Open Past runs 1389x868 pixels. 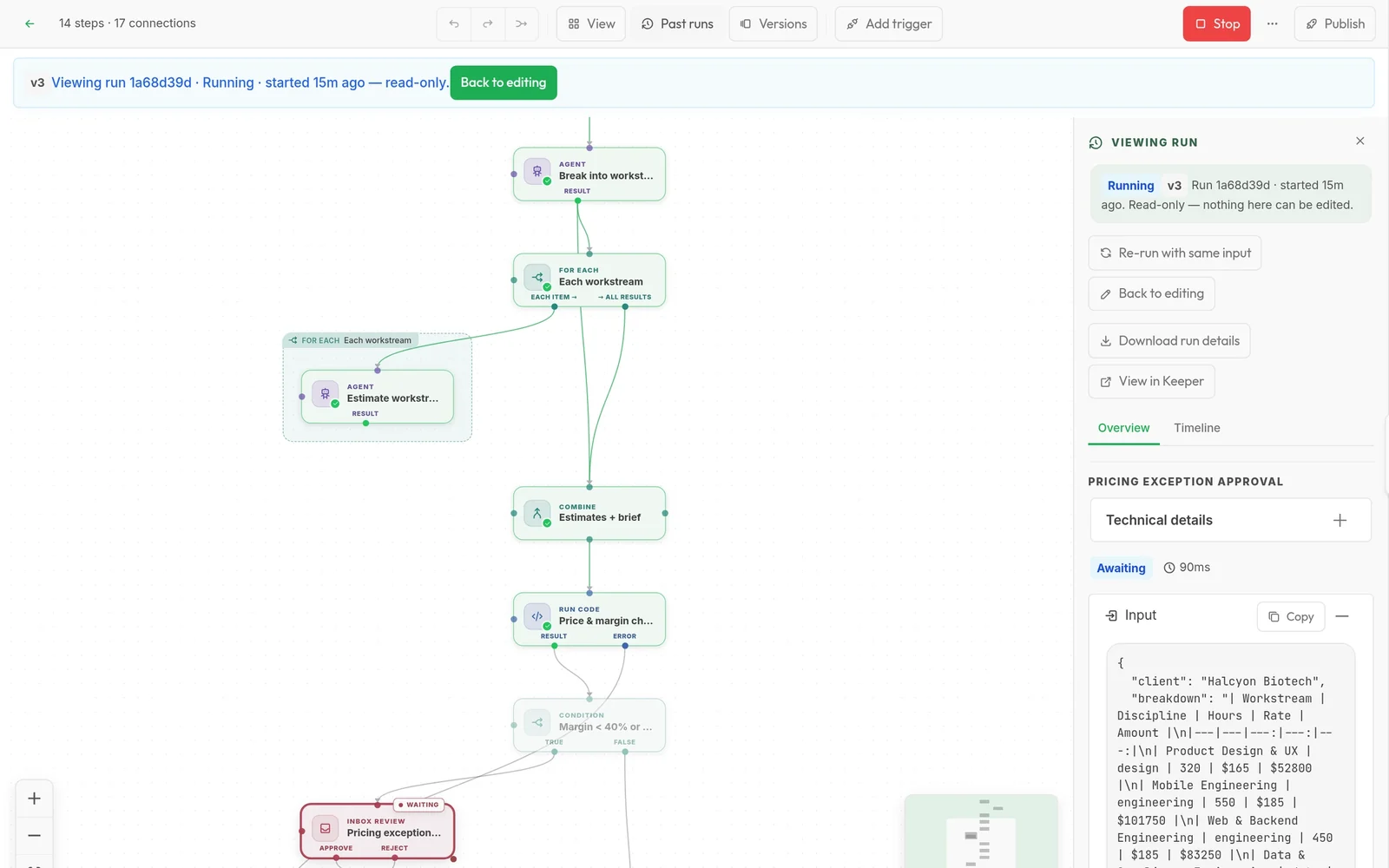coord(677,23)
